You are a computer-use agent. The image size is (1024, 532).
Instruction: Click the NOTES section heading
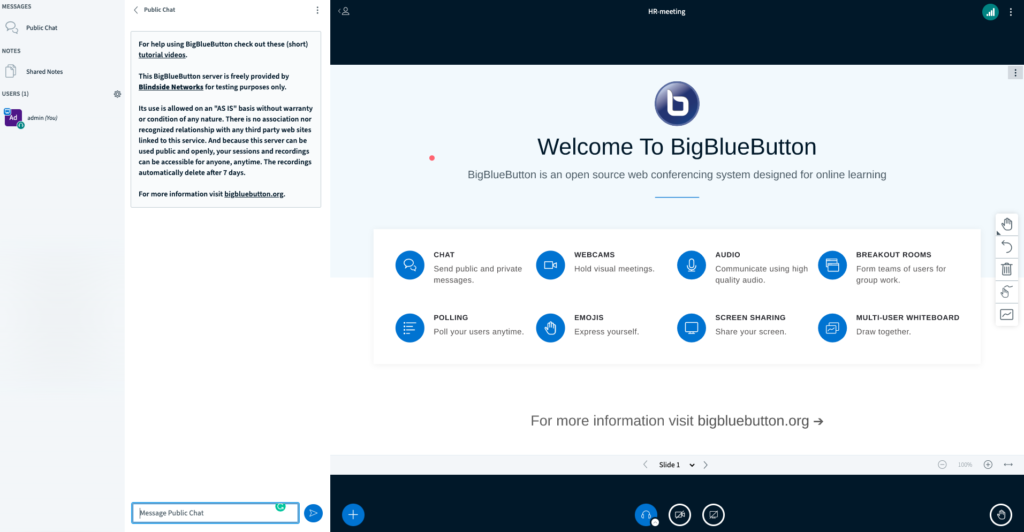[11, 51]
